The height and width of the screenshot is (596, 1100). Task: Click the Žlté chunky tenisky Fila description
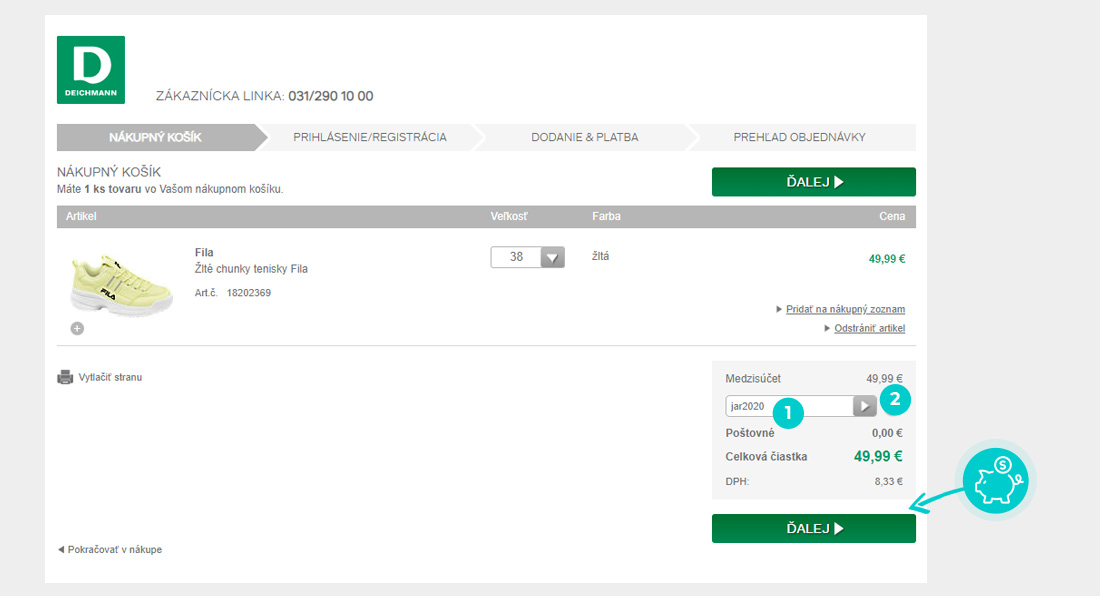[251, 269]
